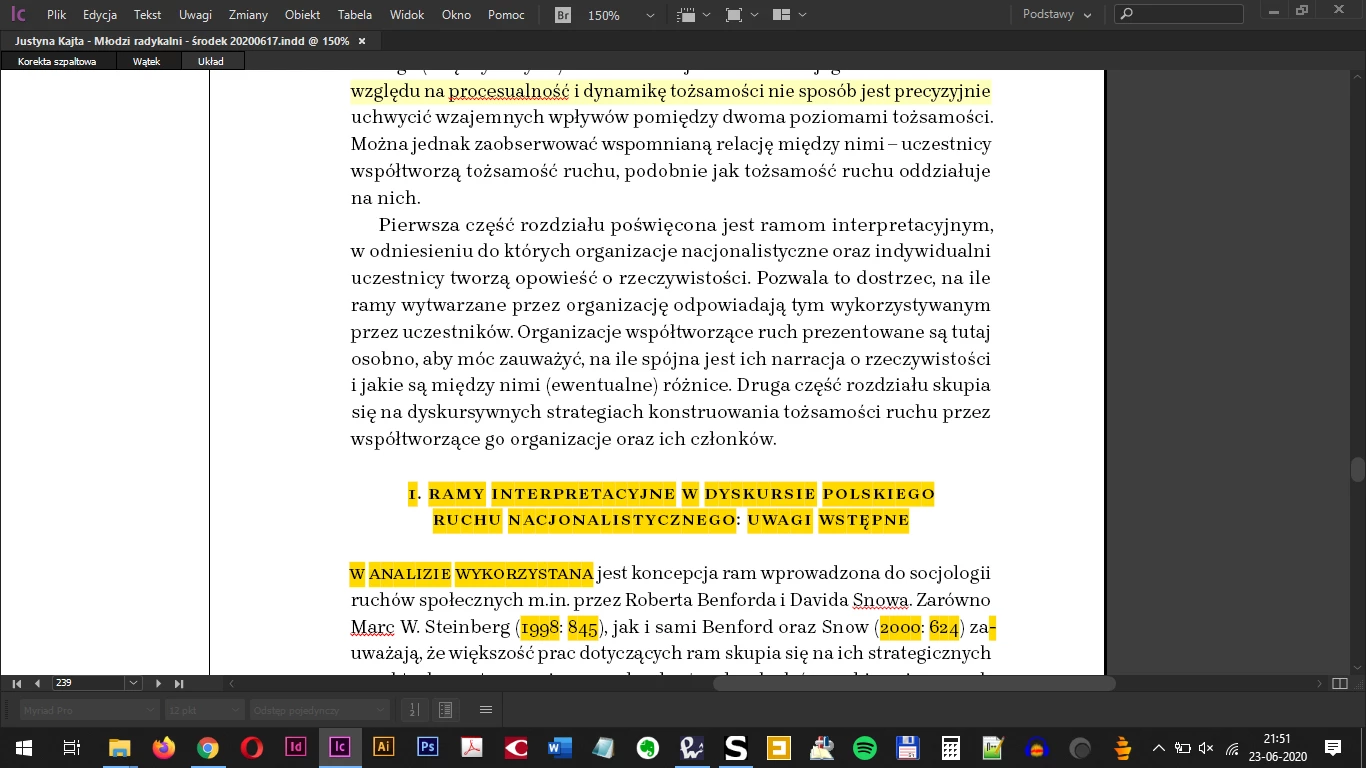Open the Uwagi menu
This screenshot has width=1366, height=768.
coord(195,15)
